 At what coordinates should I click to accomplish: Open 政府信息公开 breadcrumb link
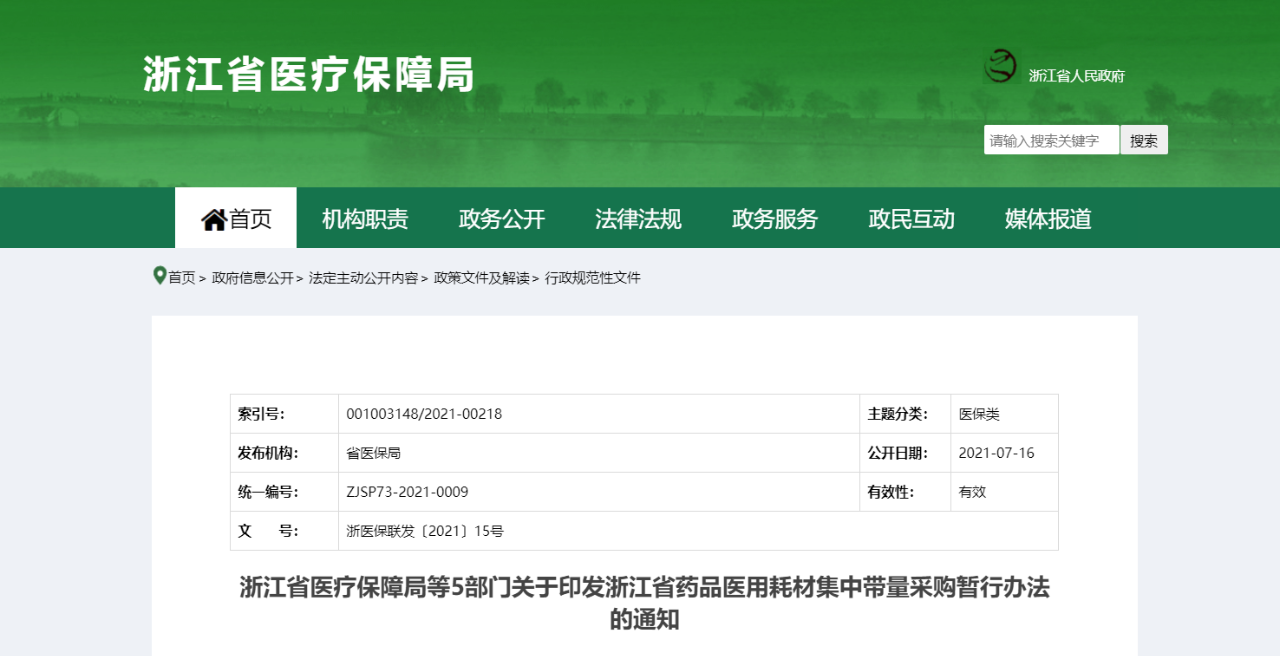(x=253, y=278)
